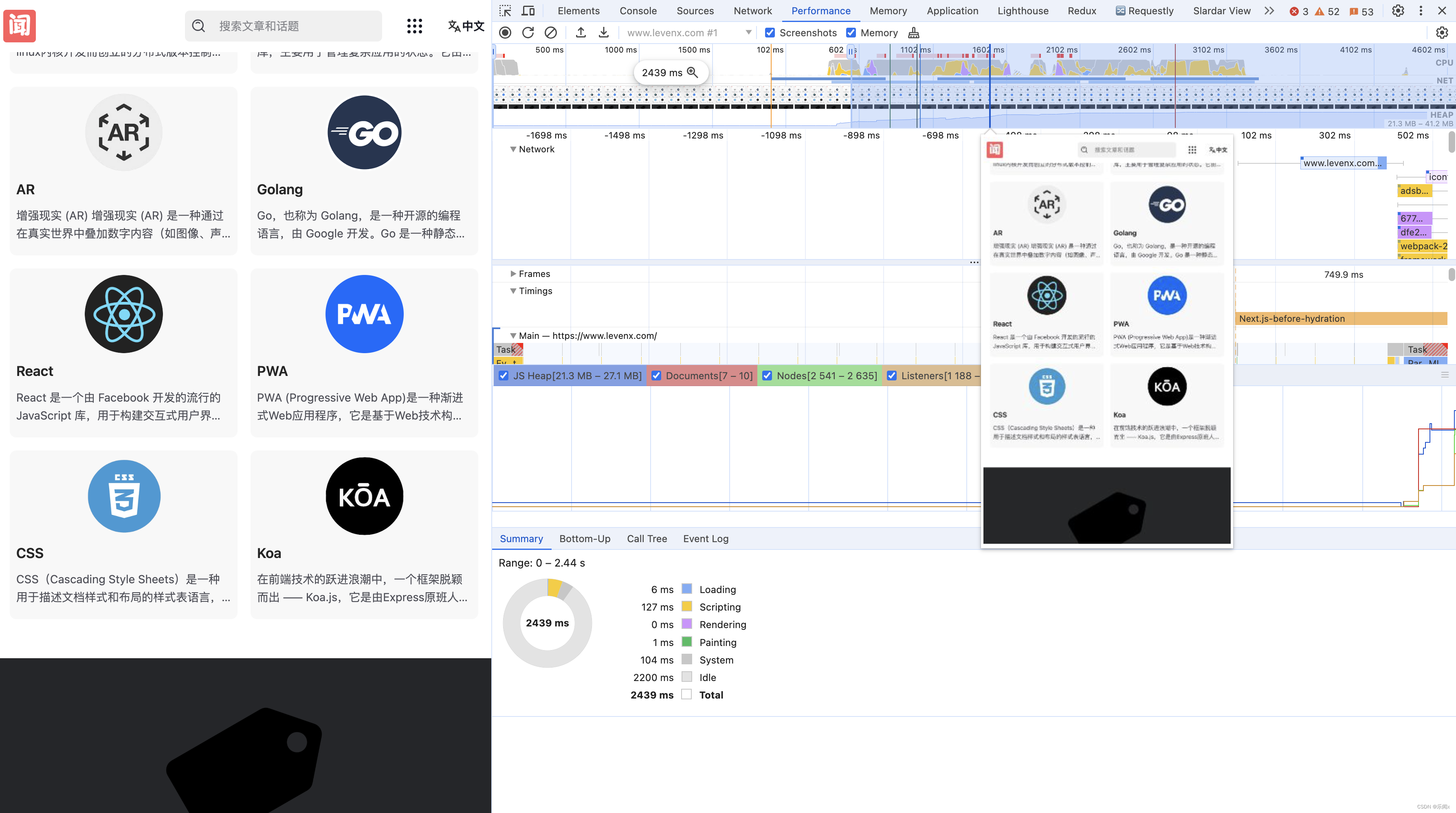1456x813 pixels.
Task: Uncheck the Memory checkbox
Action: pos(851,33)
